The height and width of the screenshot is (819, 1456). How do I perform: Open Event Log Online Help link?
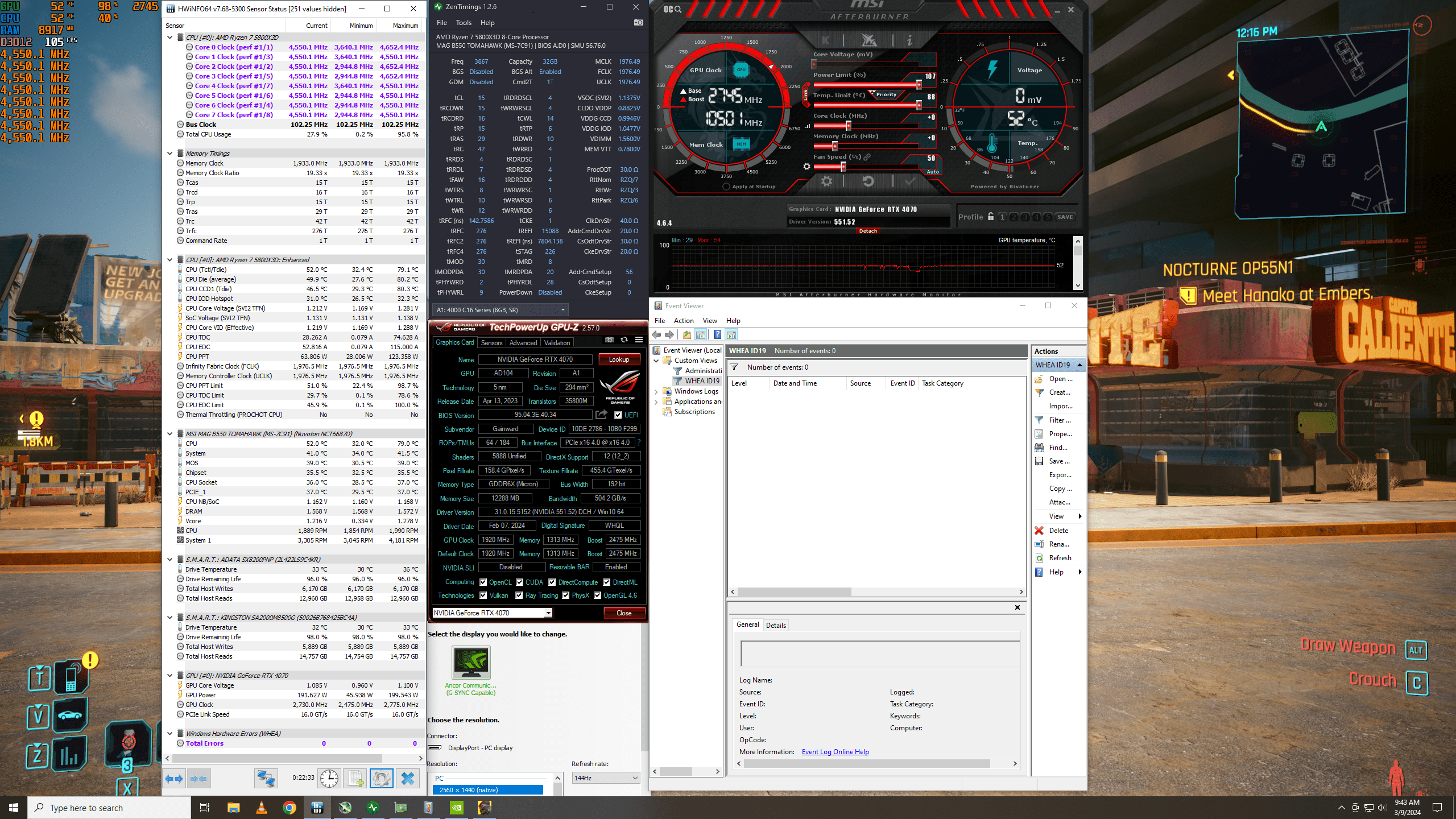835,752
